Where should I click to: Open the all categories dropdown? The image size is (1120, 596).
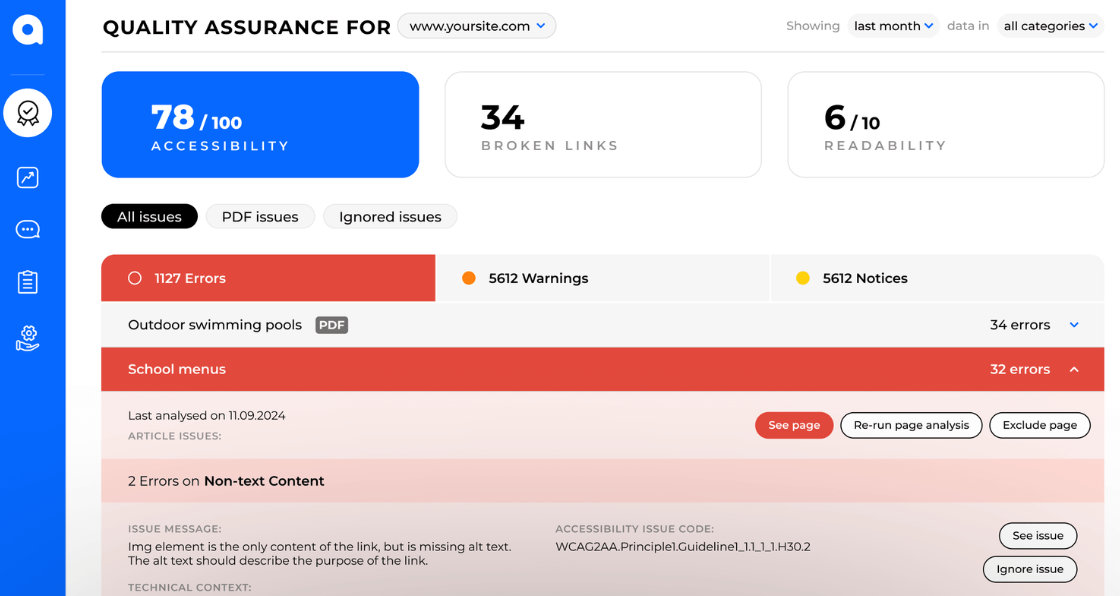pyautogui.click(x=1050, y=26)
